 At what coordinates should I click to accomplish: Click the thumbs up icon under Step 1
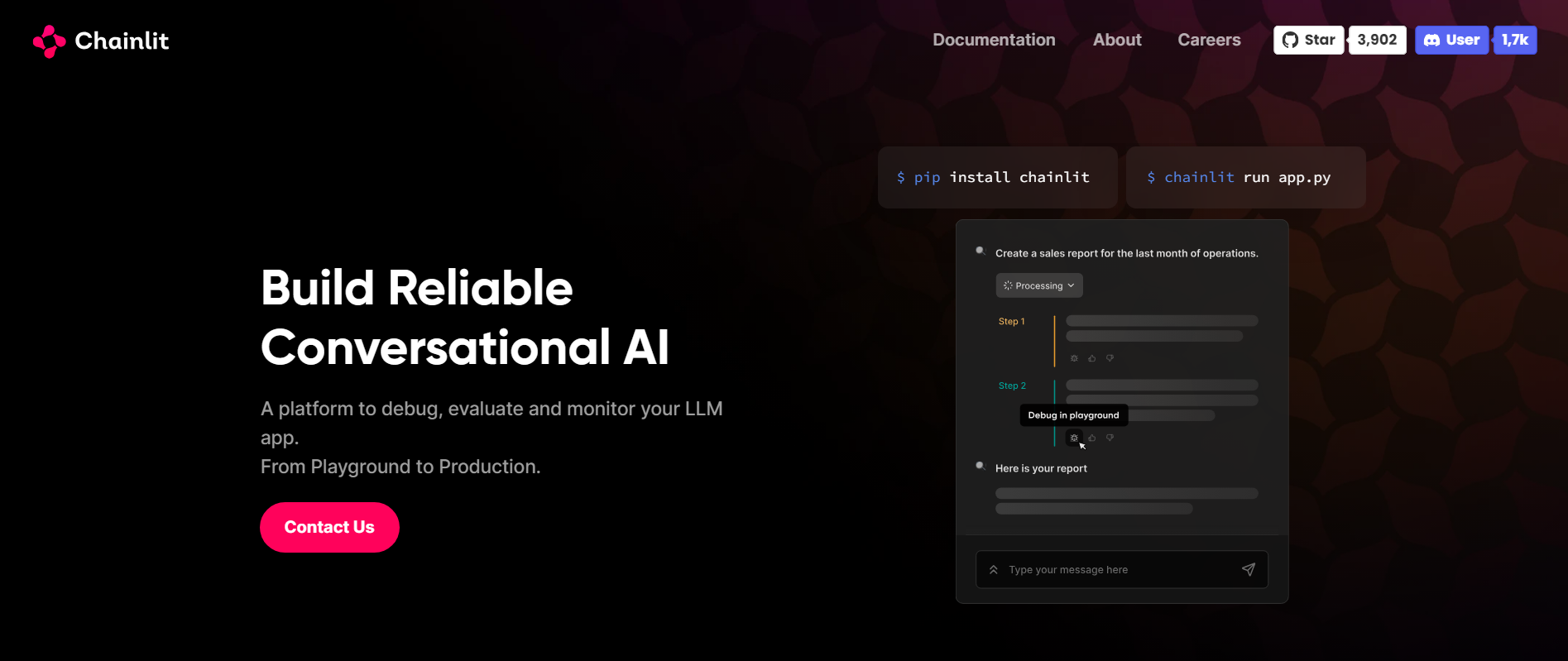tap(1092, 358)
